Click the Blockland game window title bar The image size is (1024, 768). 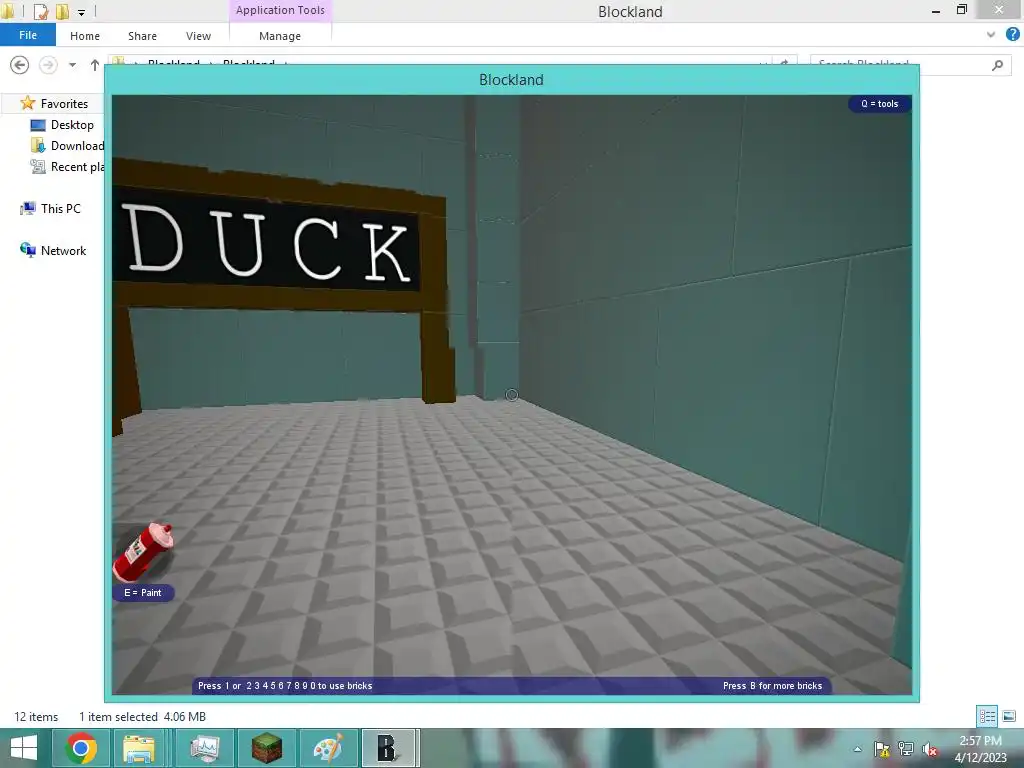coord(512,80)
